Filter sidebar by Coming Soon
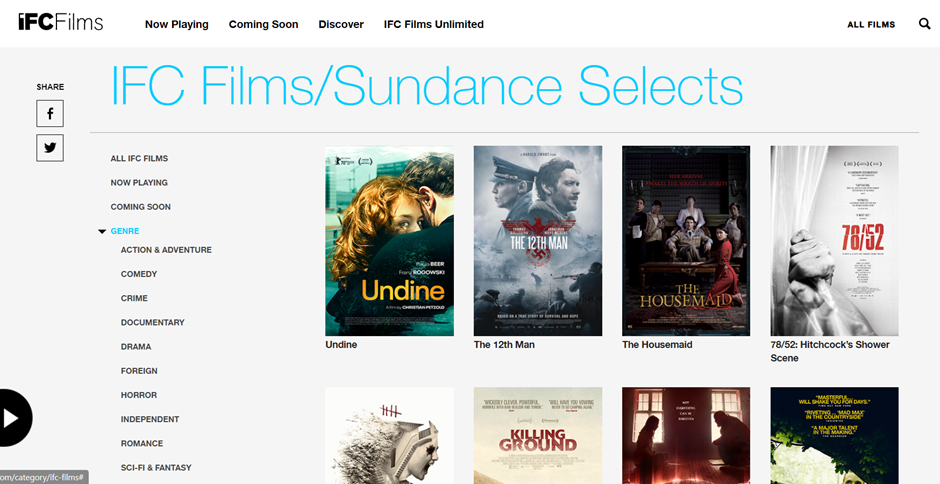Viewport: 940px width, 484px height. click(x=140, y=207)
